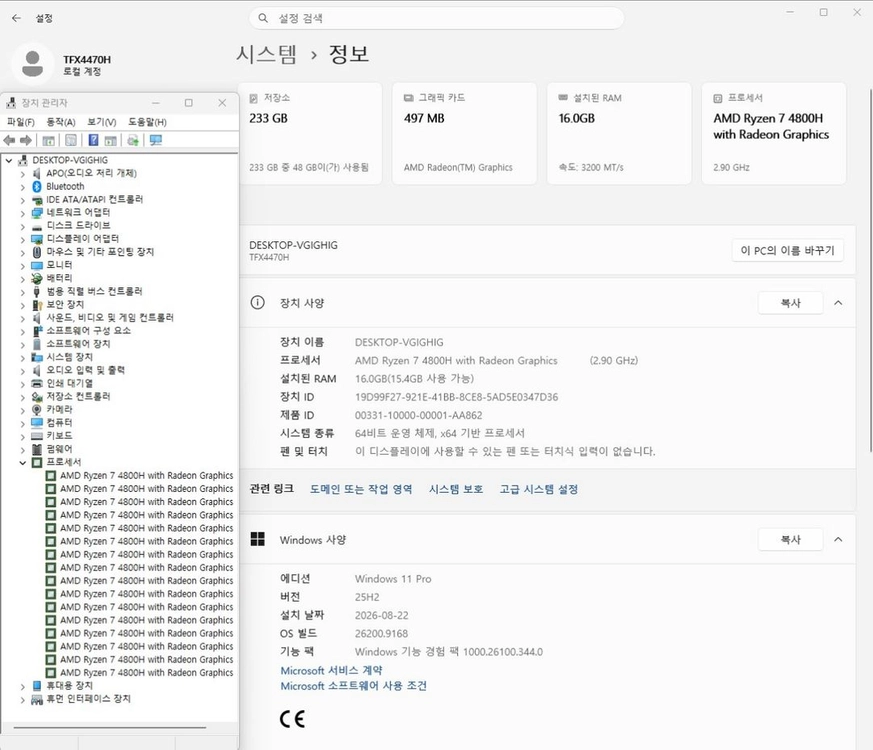Image resolution: width=873 pixels, height=750 pixels.
Task: Open the 동작(A) menu
Action: [60, 122]
